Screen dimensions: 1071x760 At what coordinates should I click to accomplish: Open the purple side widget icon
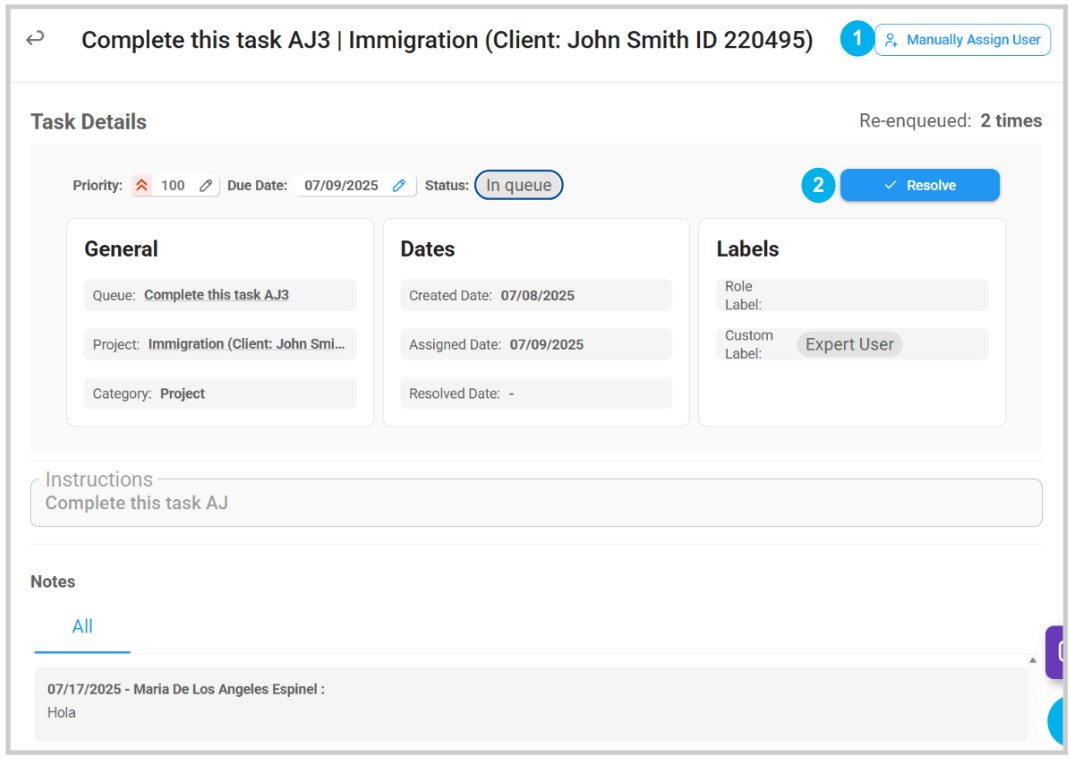click(x=1057, y=652)
